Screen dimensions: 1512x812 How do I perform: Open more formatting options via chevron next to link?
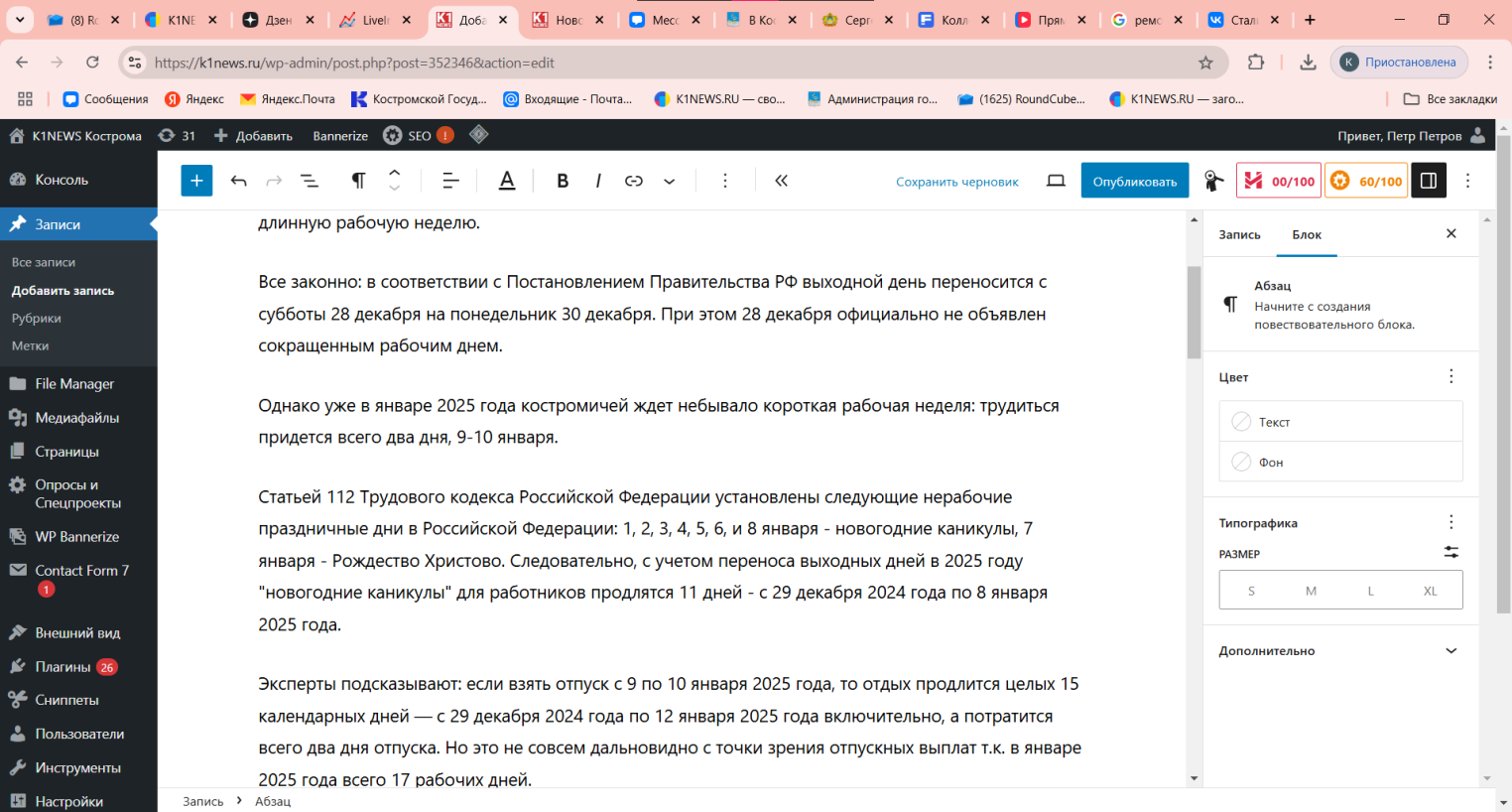670,181
